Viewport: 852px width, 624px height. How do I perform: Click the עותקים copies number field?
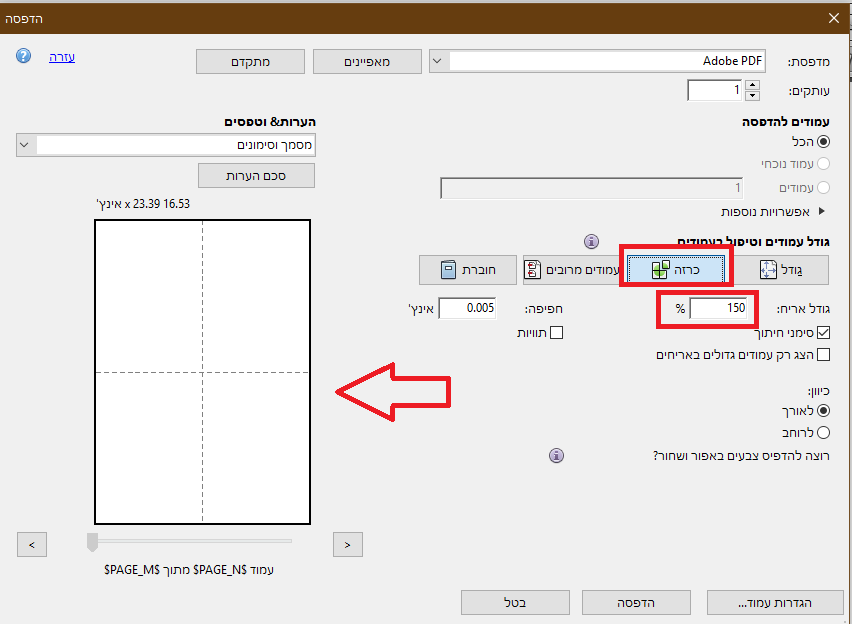coord(715,90)
